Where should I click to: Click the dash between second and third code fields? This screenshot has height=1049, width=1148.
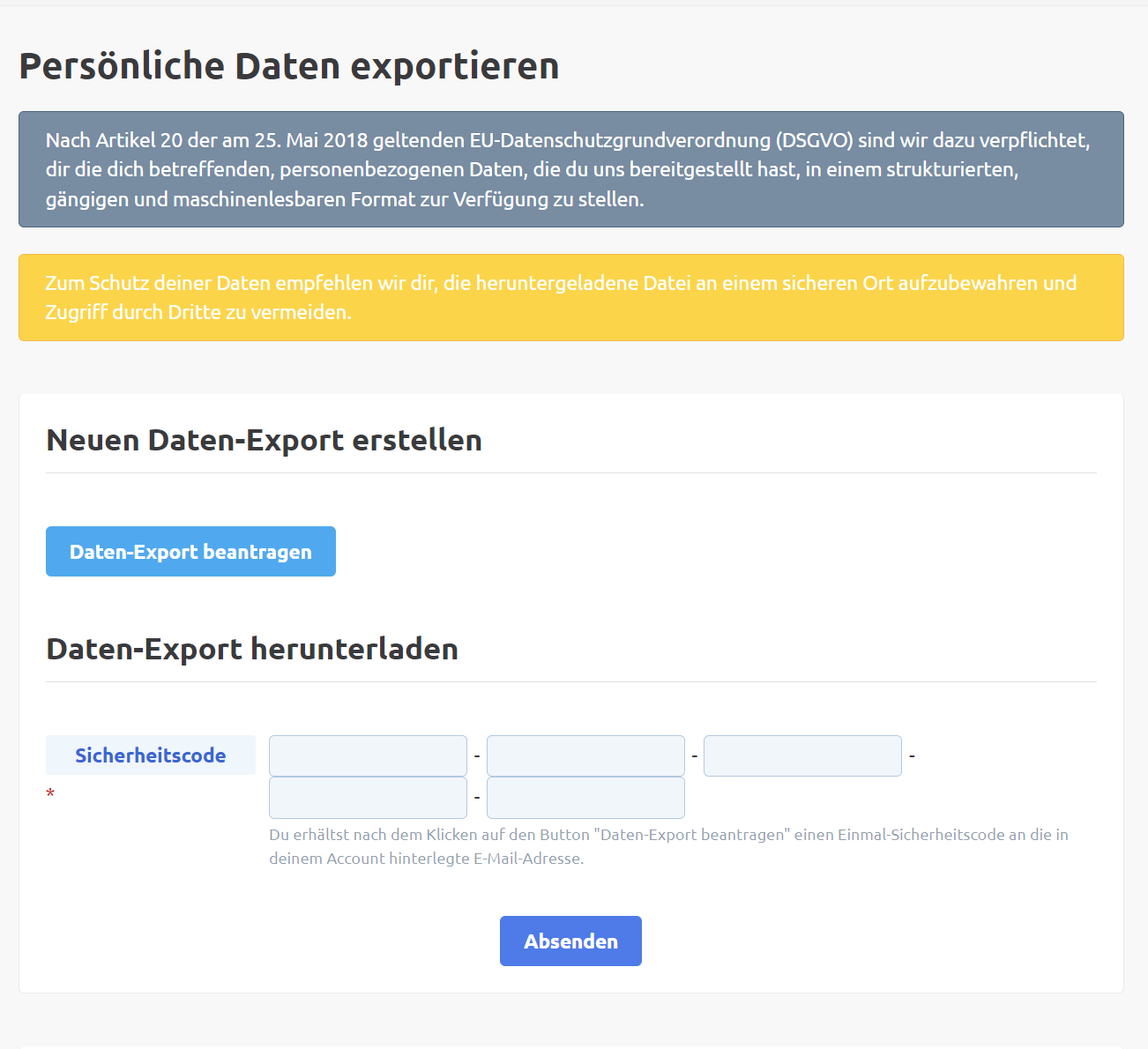click(695, 756)
